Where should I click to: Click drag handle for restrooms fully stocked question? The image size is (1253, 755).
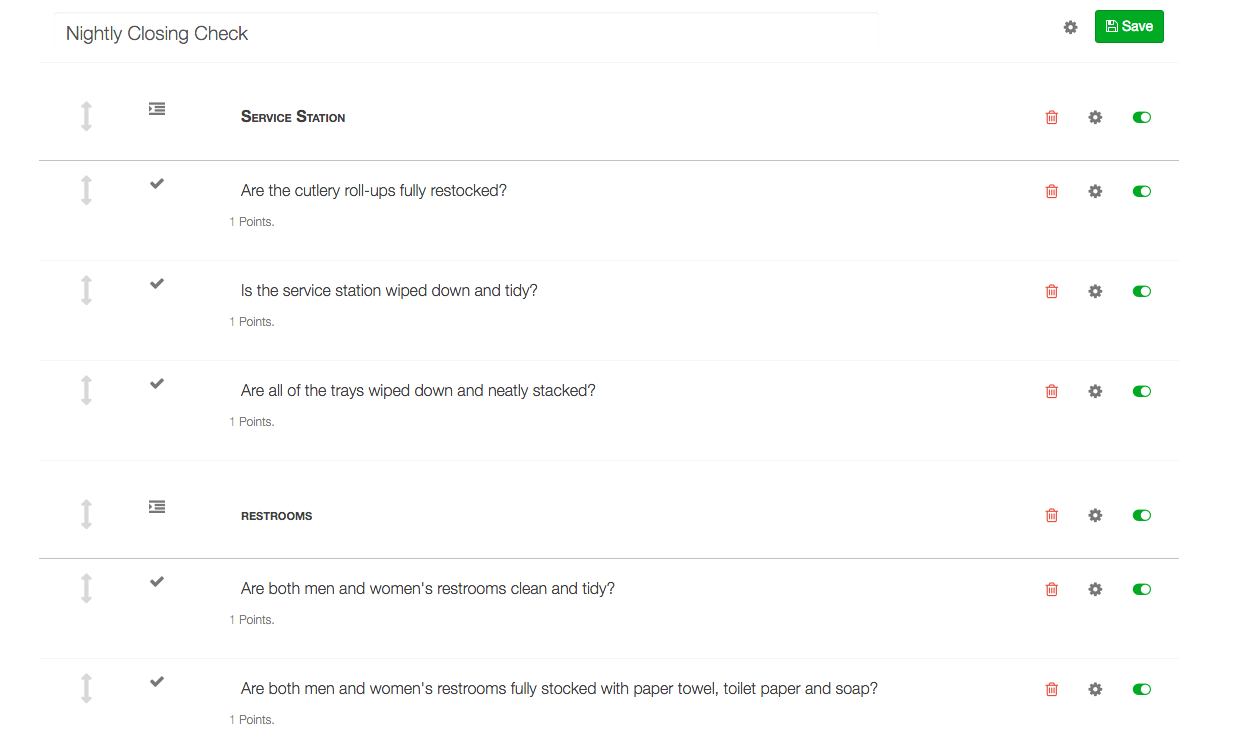(86, 689)
